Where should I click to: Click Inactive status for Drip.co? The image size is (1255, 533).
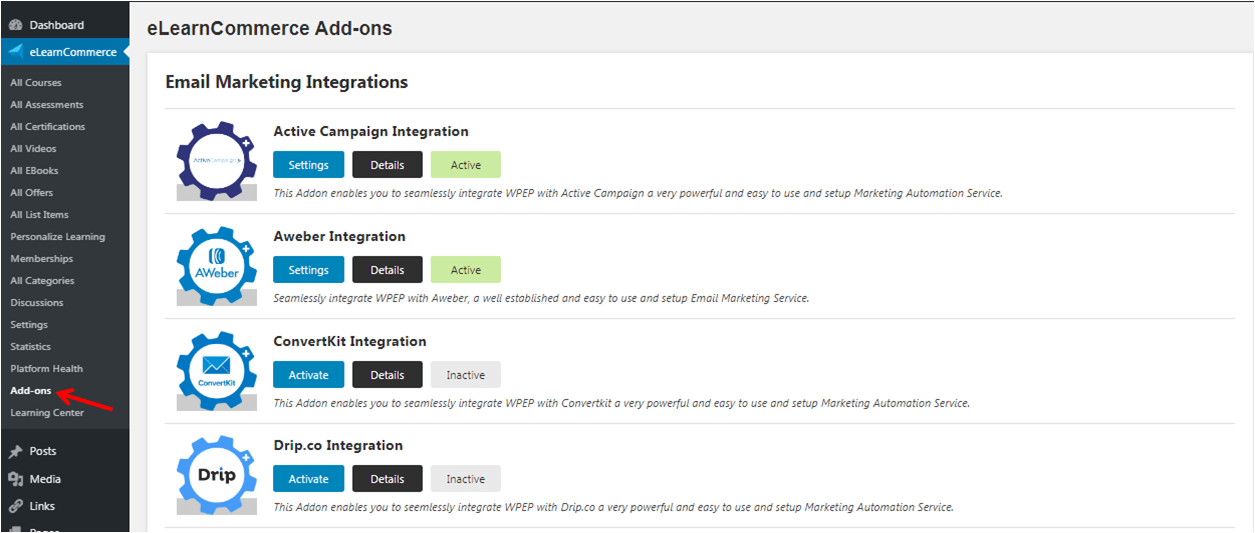[466, 479]
